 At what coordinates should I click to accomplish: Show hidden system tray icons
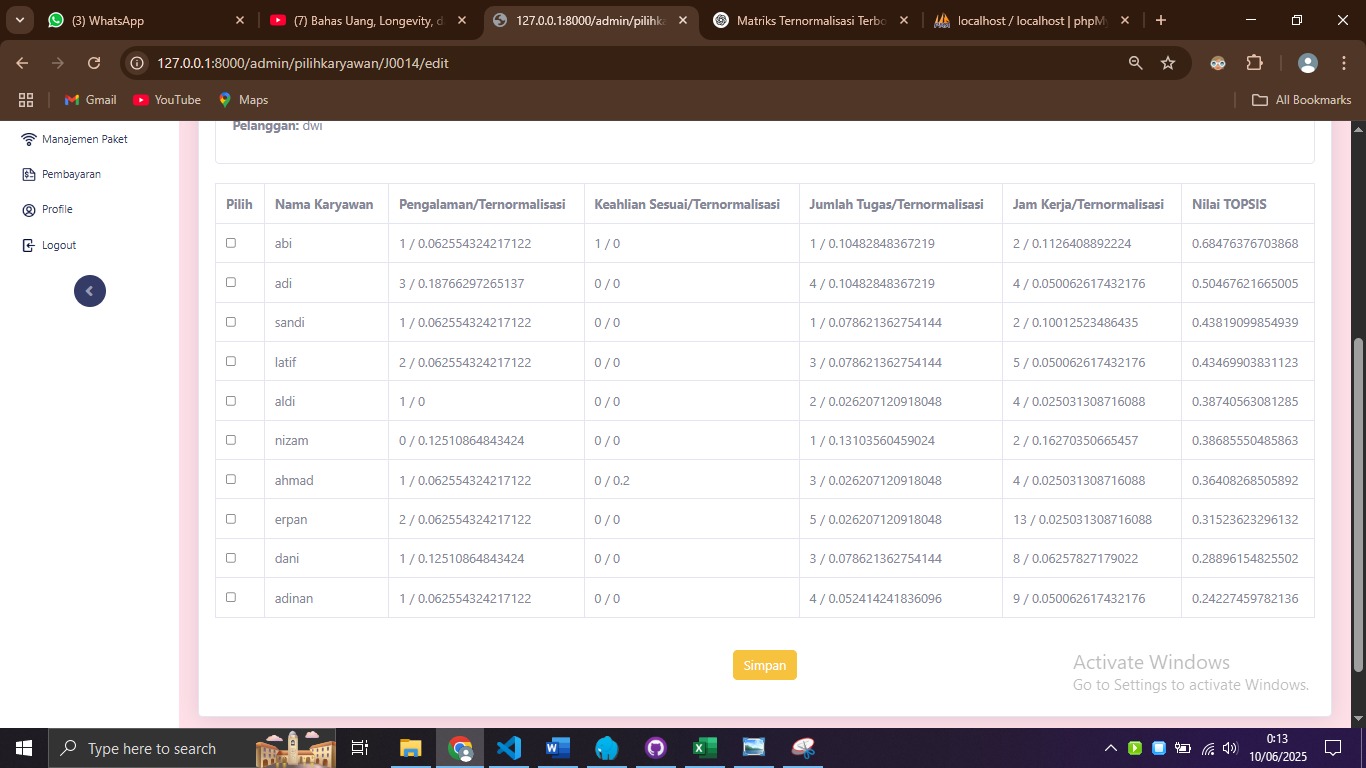point(1110,748)
